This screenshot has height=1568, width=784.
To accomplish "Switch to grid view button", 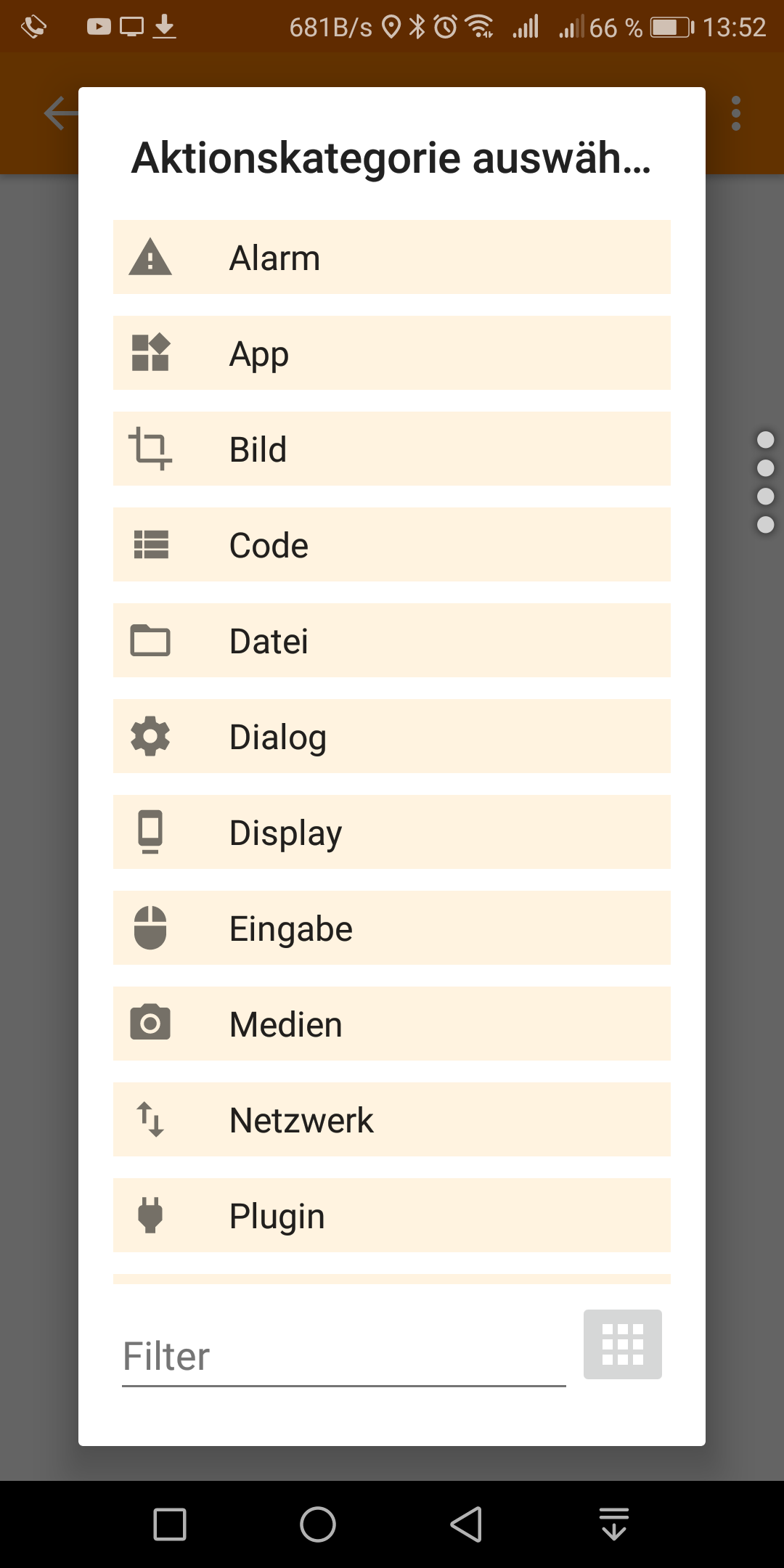I will 622,1344.
